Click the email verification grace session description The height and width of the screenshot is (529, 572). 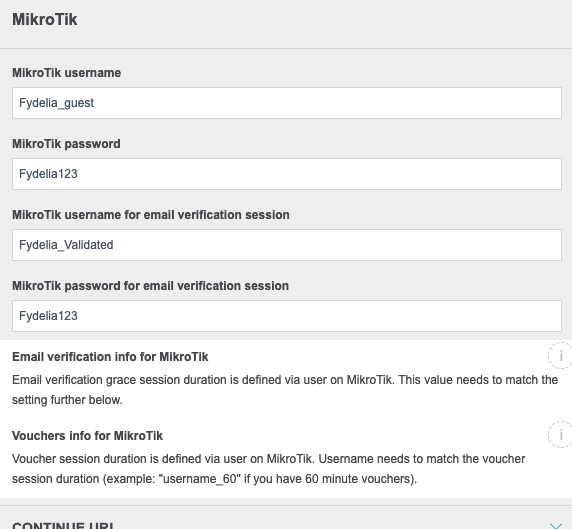[x=285, y=390]
